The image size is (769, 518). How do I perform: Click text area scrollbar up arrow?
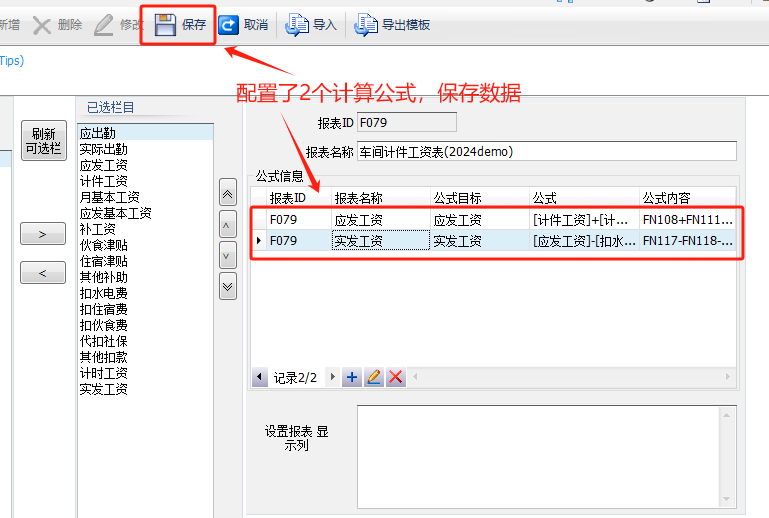coord(727,415)
